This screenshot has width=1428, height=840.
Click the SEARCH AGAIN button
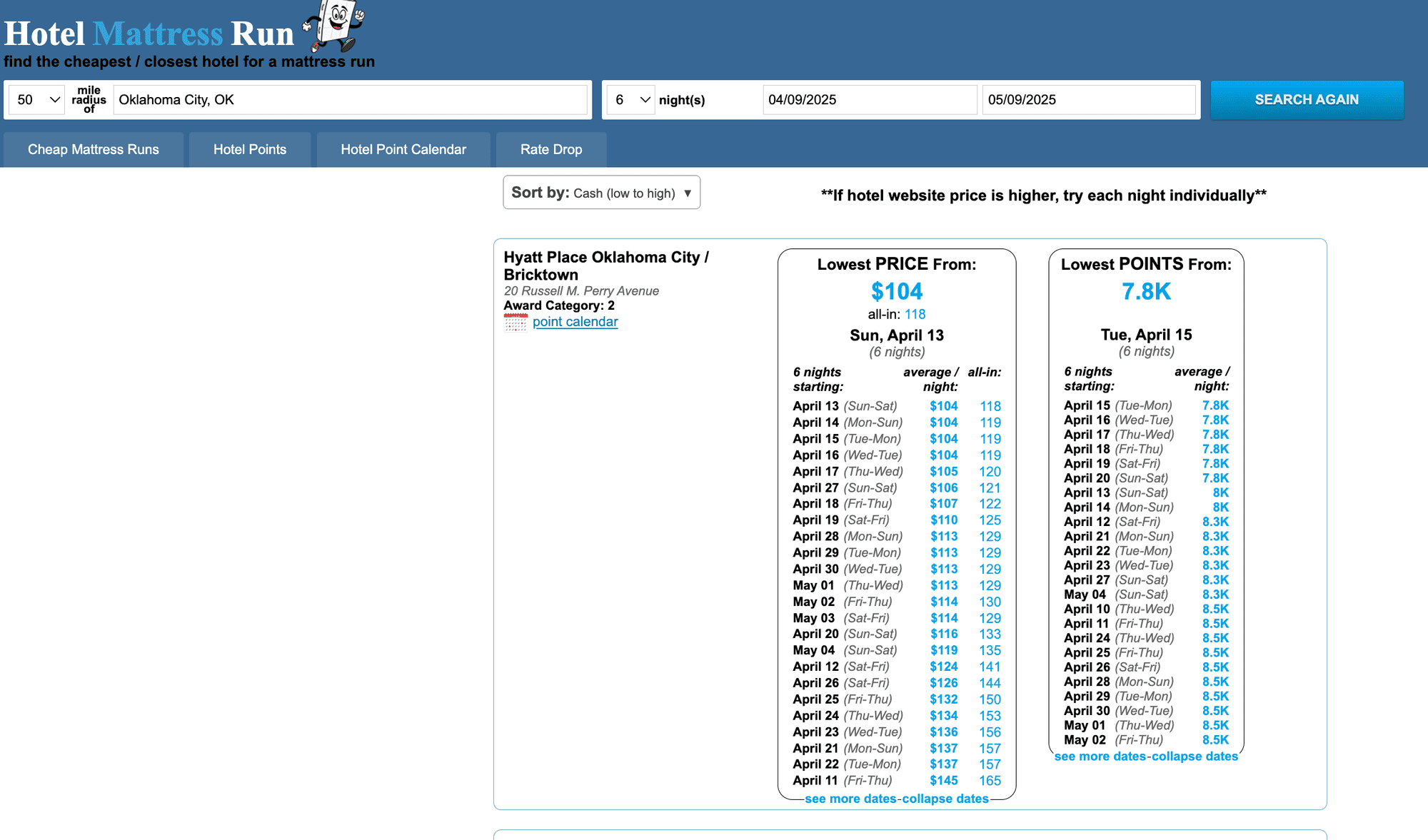click(1307, 100)
